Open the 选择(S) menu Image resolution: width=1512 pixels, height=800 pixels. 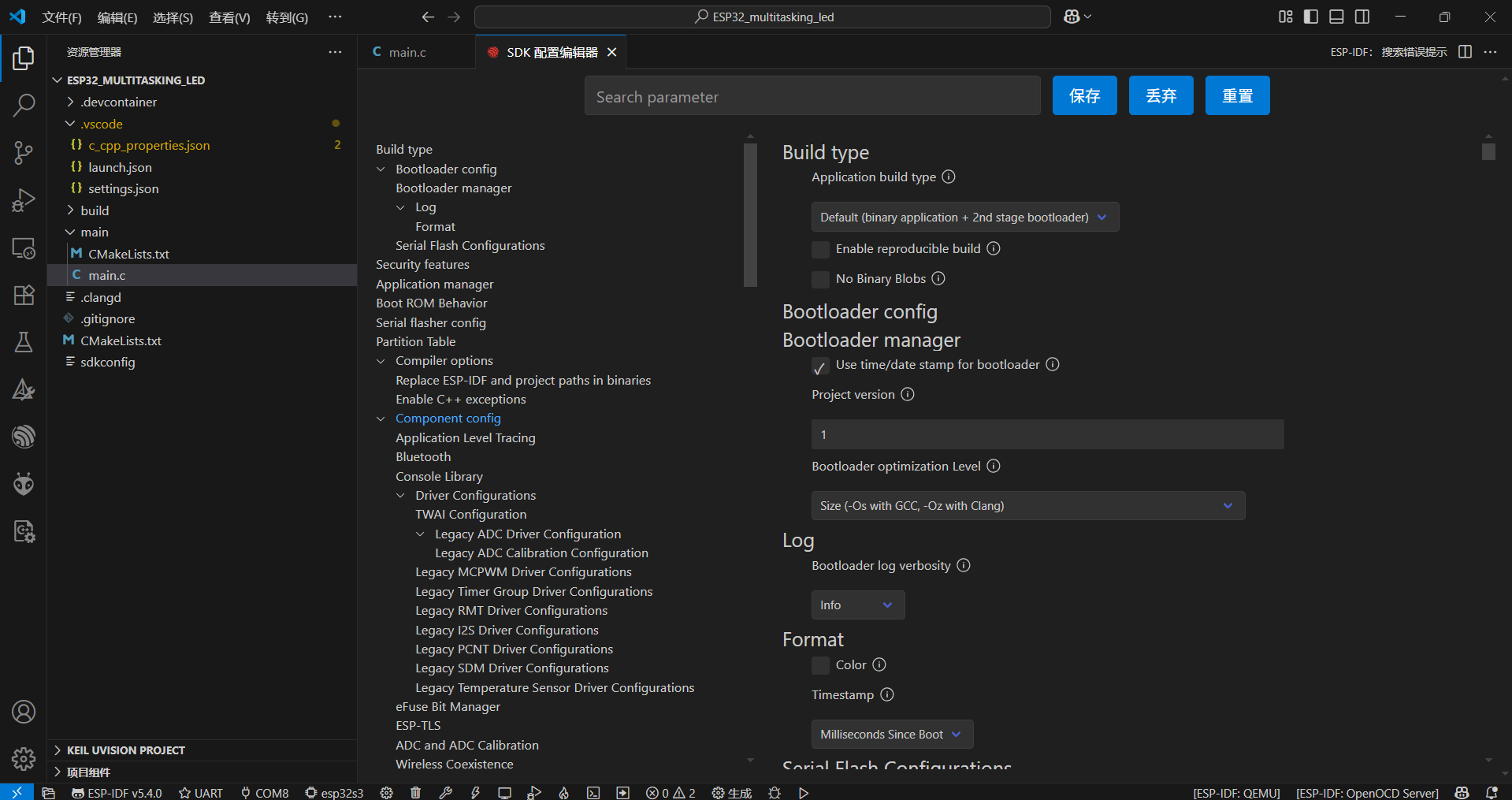tap(173, 17)
